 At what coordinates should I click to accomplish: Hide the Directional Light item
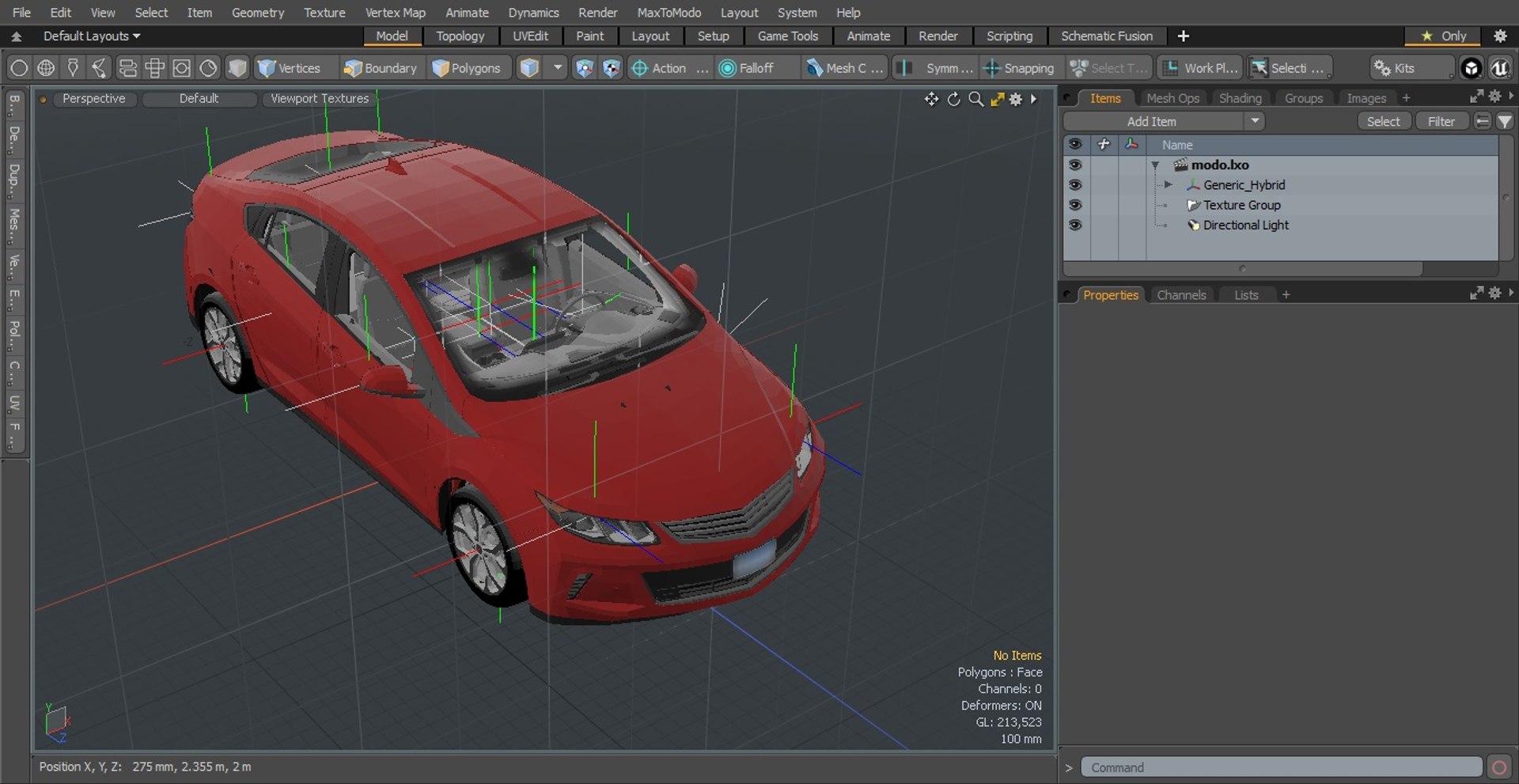click(x=1074, y=225)
